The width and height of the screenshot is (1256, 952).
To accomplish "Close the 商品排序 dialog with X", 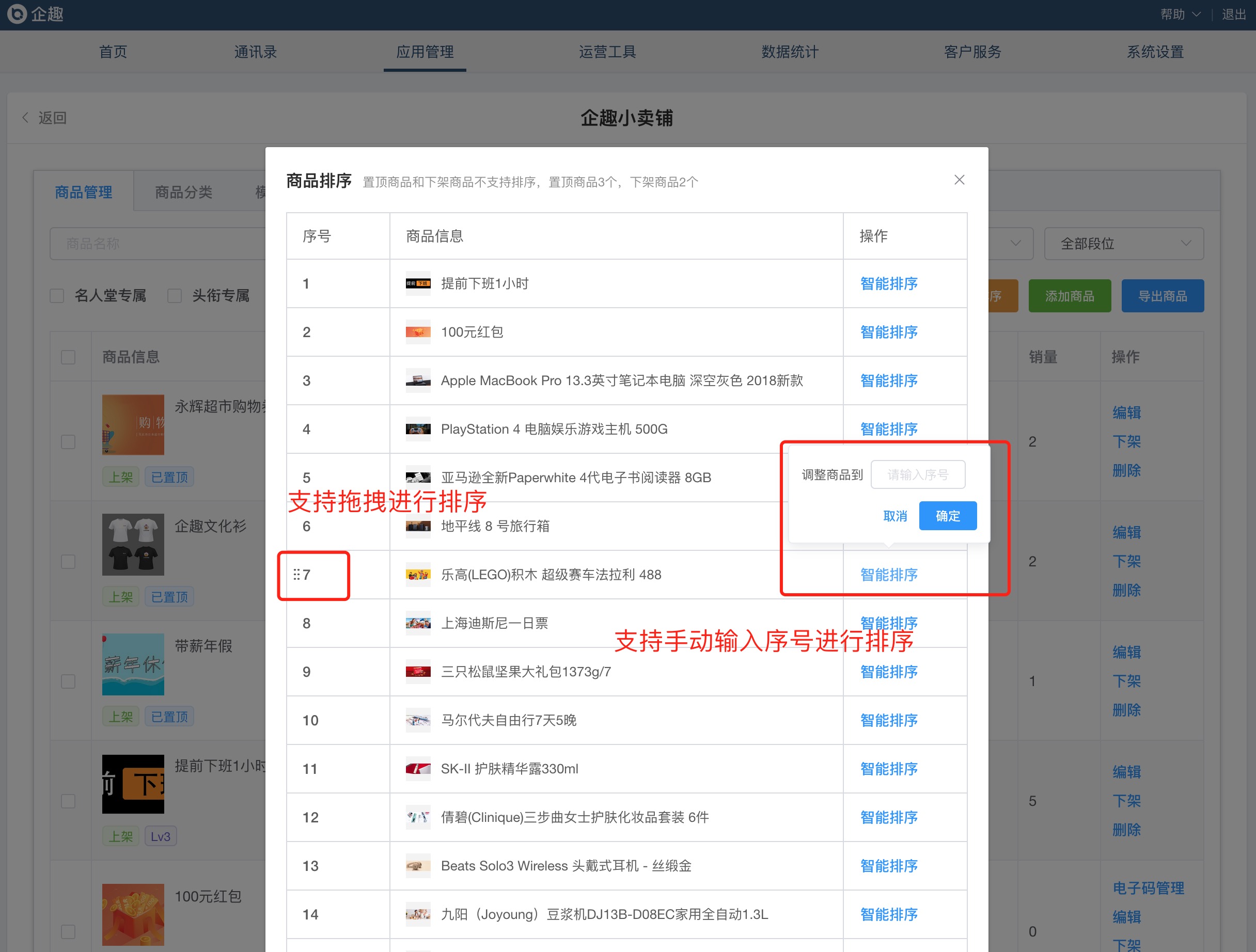I will coord(959,180).
